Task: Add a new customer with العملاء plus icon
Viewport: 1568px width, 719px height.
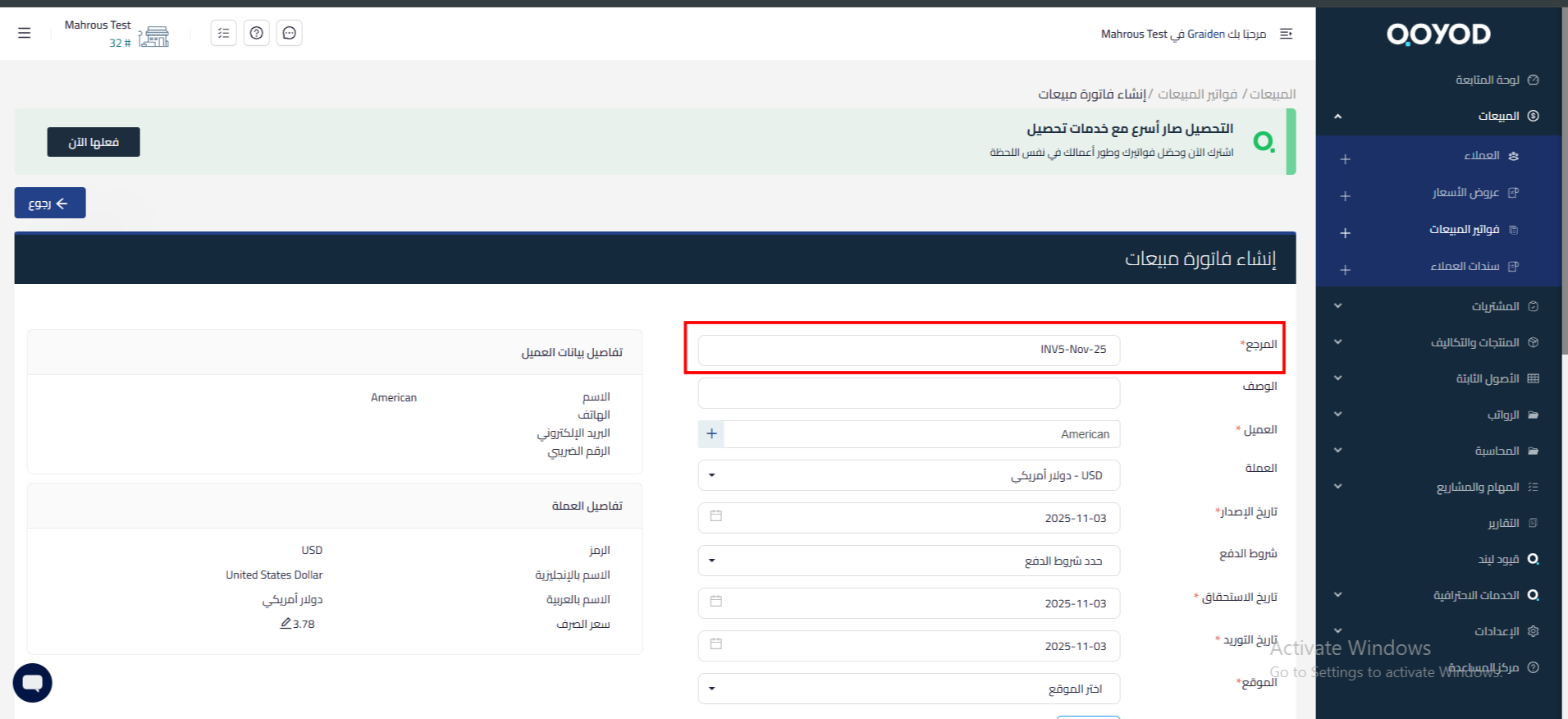Action: 1345,159
